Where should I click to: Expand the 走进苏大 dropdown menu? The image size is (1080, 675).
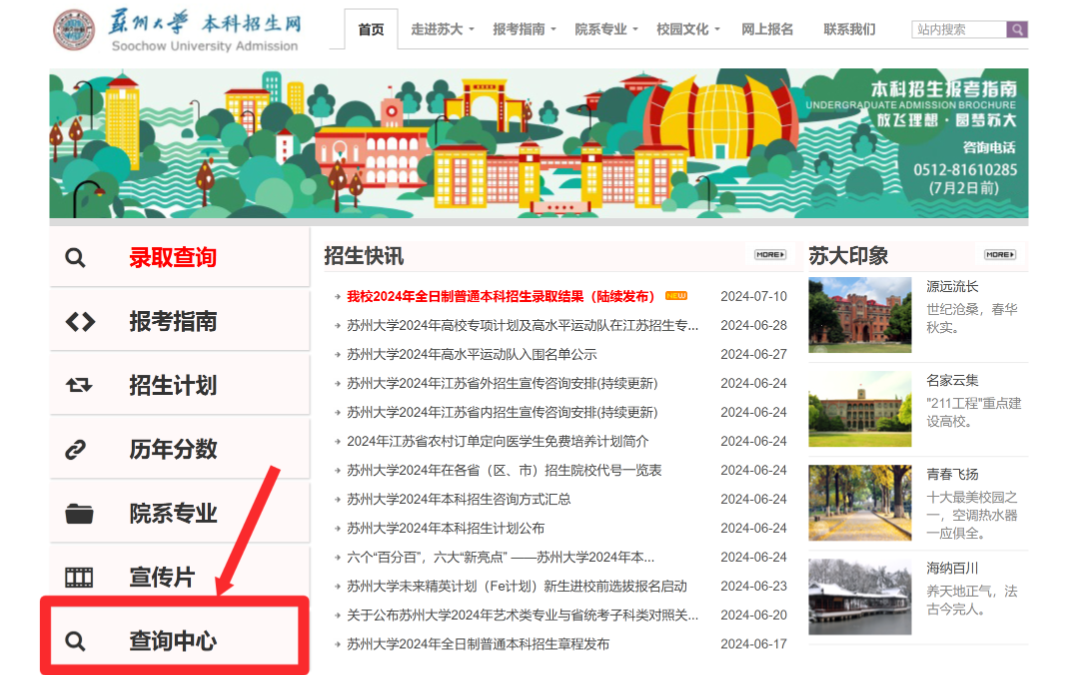point(442,29)
